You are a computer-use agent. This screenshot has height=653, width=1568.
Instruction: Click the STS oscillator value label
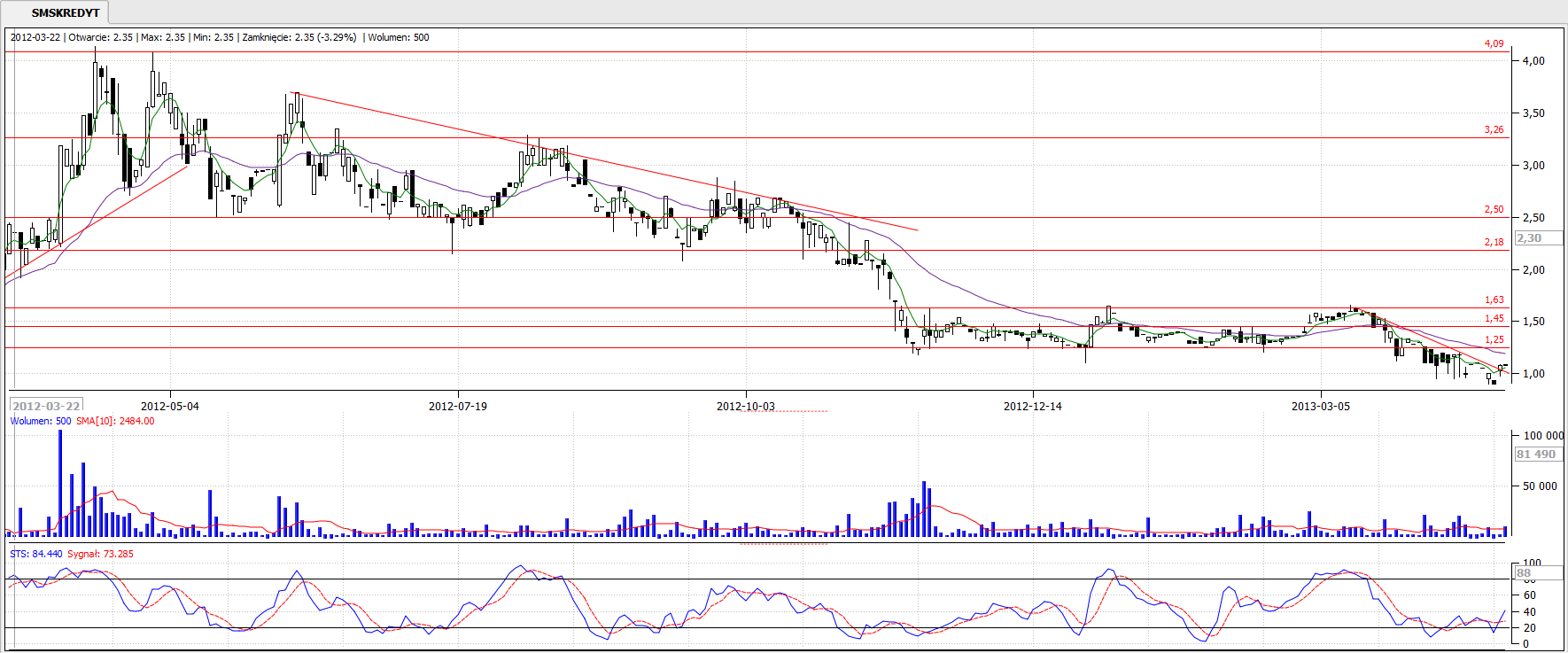pyautogui.click(x=36, y=554)
